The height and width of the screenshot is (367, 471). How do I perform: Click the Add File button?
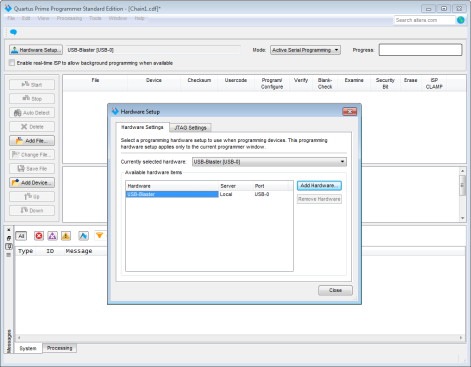(x=32, y=141)
